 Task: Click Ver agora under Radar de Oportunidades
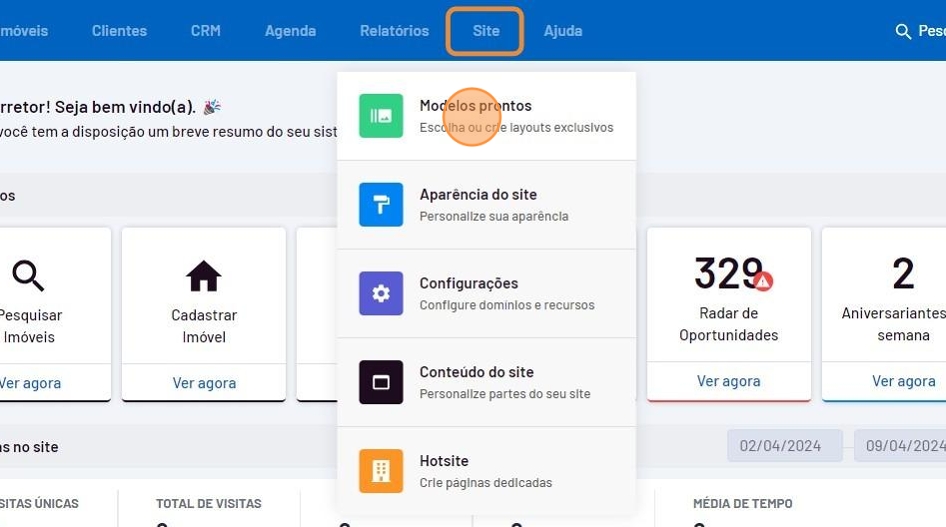[x=728, y=381]
